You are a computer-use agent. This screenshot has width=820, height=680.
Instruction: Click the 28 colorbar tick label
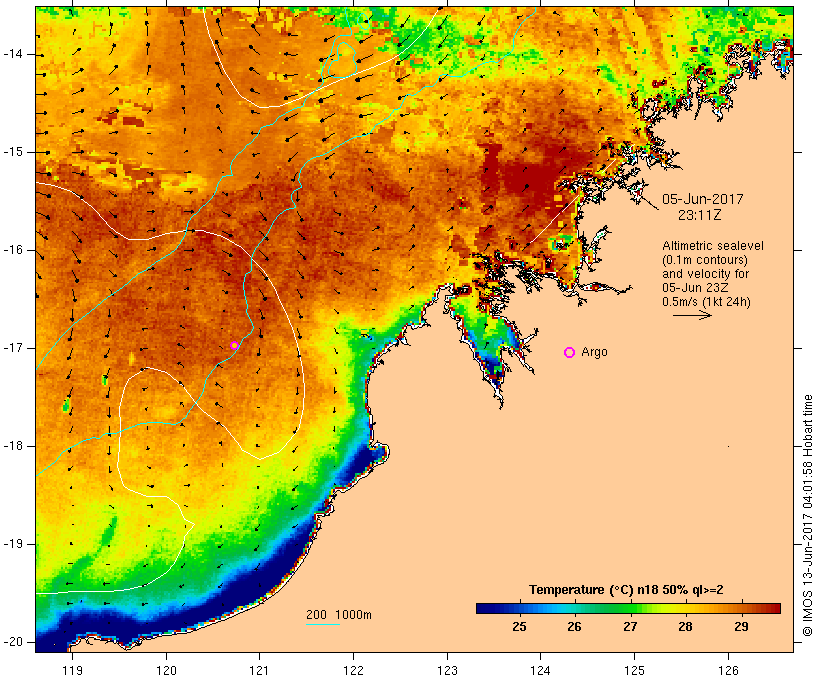click(686, 627)
